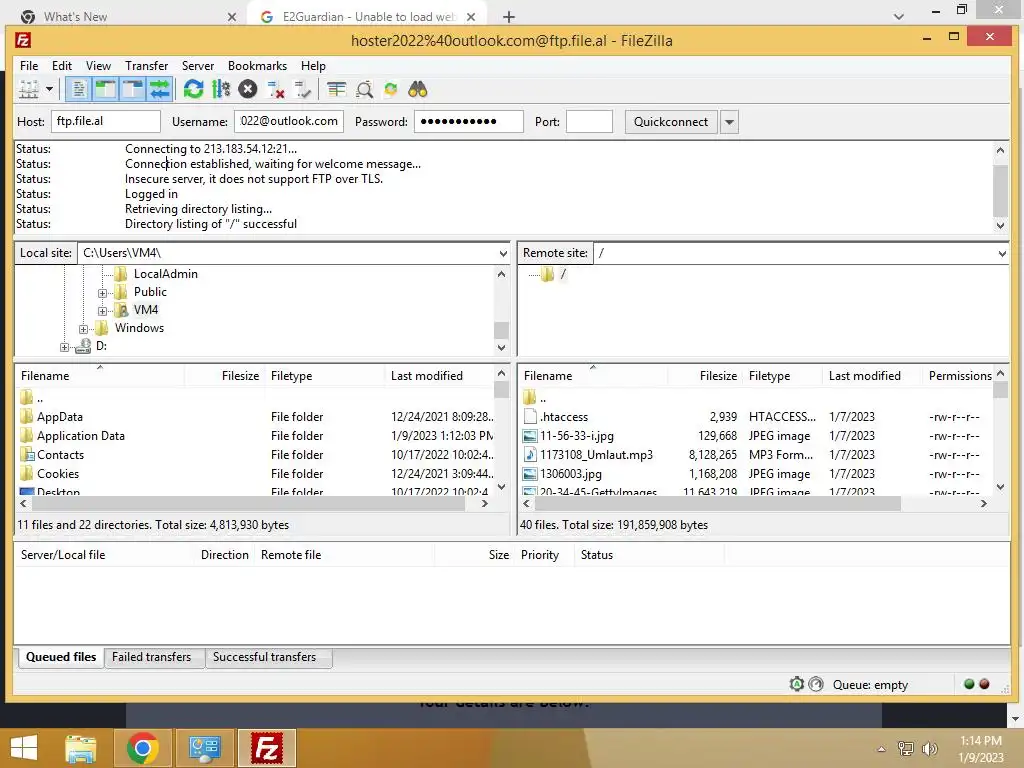Toggle local directory tree display
Image resolution: width=1024 pixels, height=768 pixels.
coord(106,89)
